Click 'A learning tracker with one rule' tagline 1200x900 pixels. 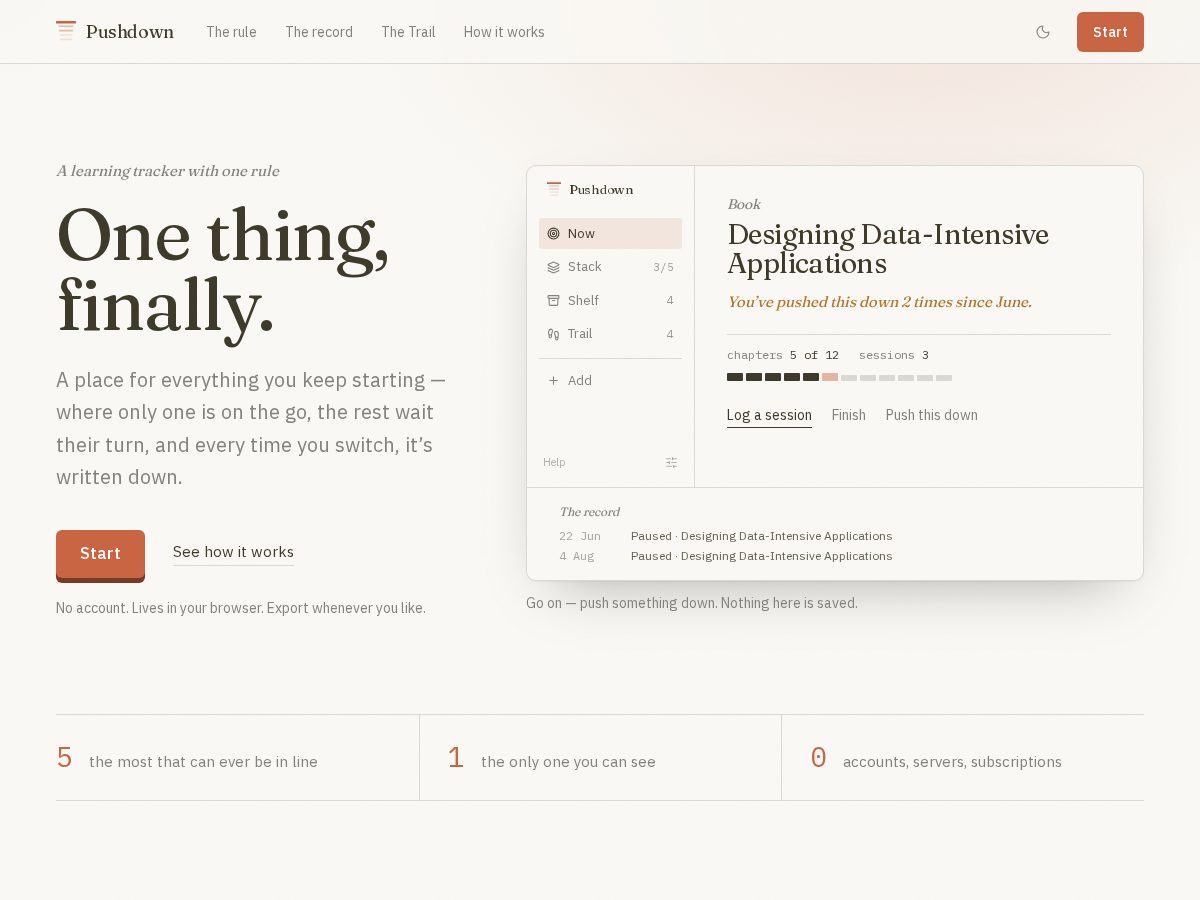coord(167,171)
